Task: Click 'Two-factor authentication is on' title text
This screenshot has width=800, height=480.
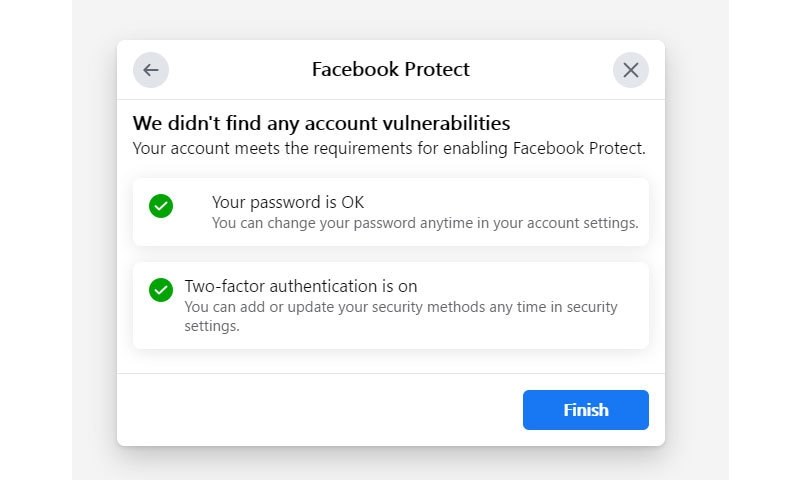Action: coord(301,286)
